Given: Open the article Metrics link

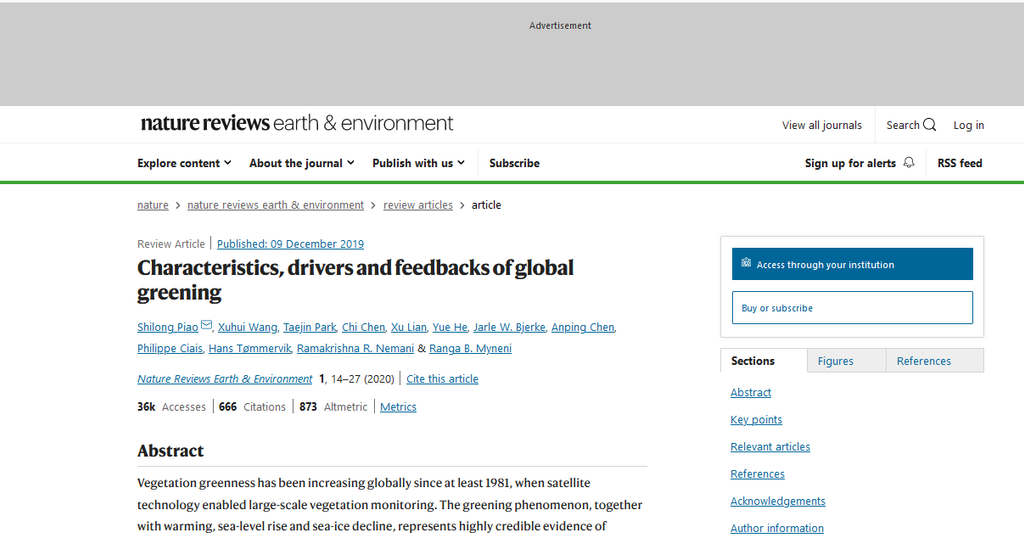Looking at the screenshot, I should coord(398,407).
